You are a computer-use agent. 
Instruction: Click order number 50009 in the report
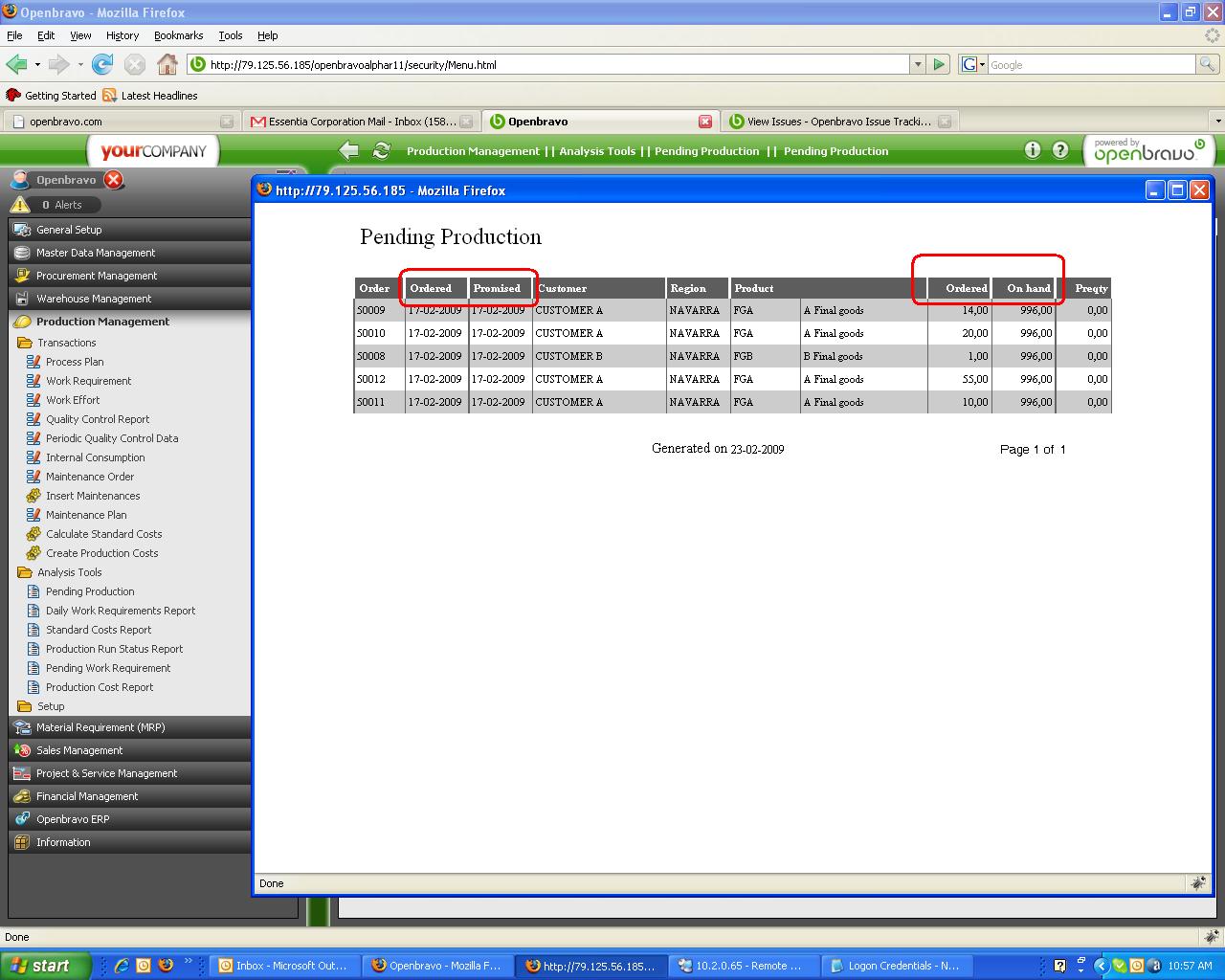(370, 310)
